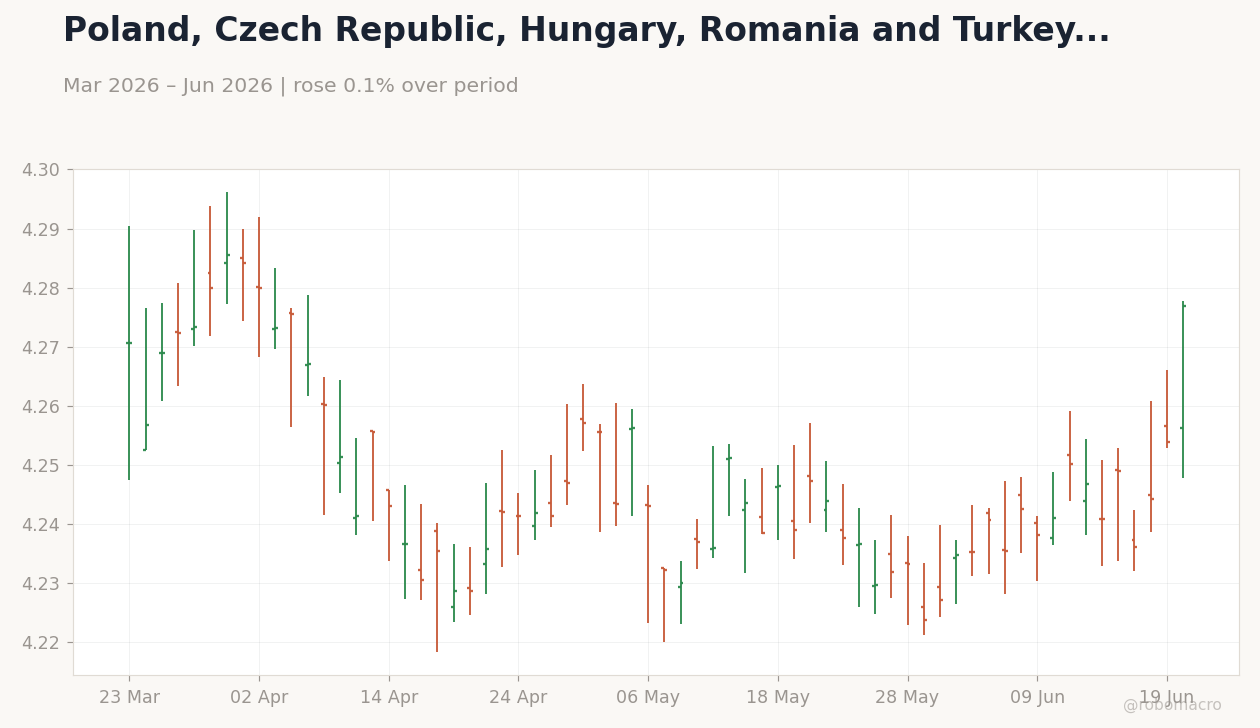
Task: Click the 4.26 y-axis value label
Action: coord(41,407)
